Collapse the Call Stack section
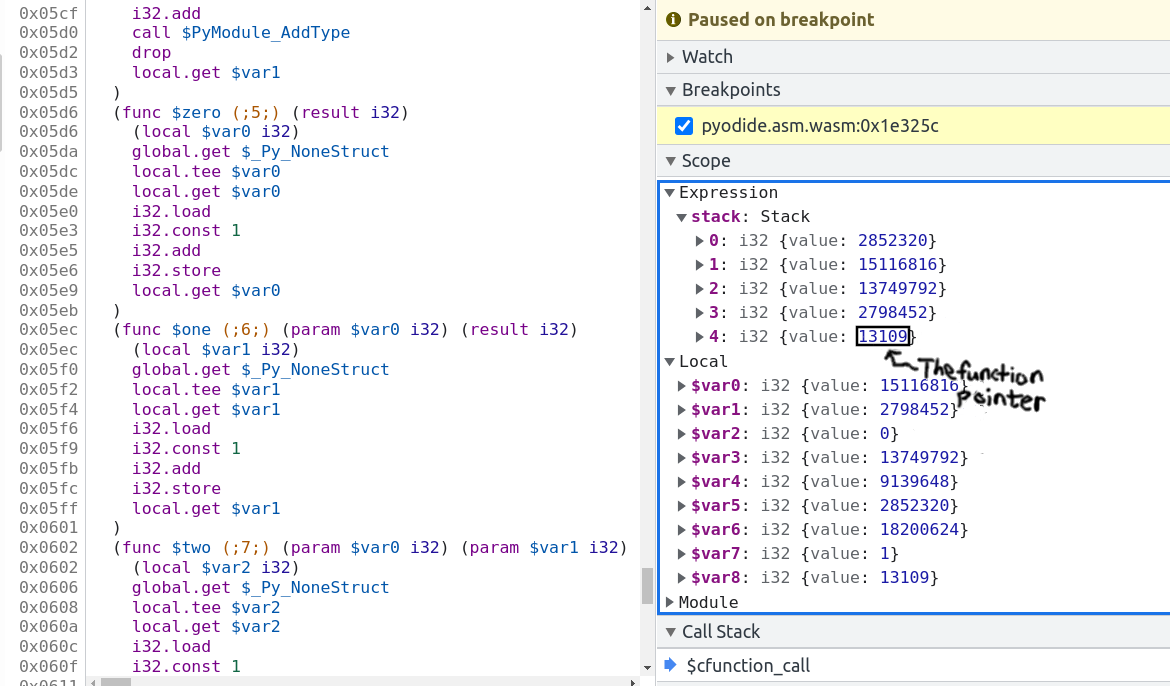Image resolution: width=1170 pixels, height=686 pixels. (x=671, y=632)
